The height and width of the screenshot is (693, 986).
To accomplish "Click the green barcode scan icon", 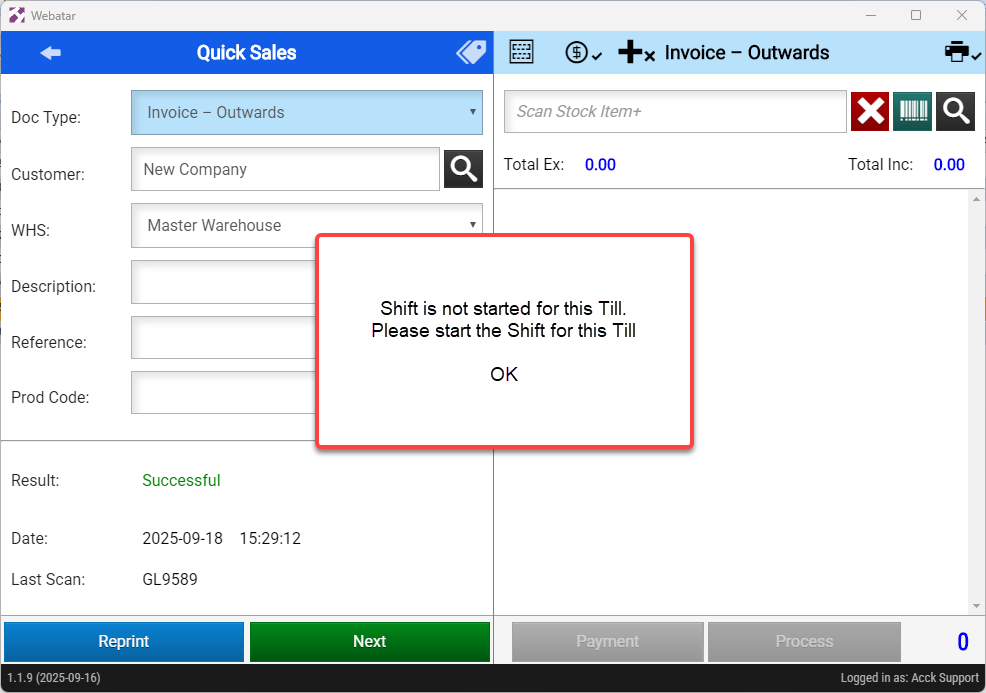I will [912, 111].
